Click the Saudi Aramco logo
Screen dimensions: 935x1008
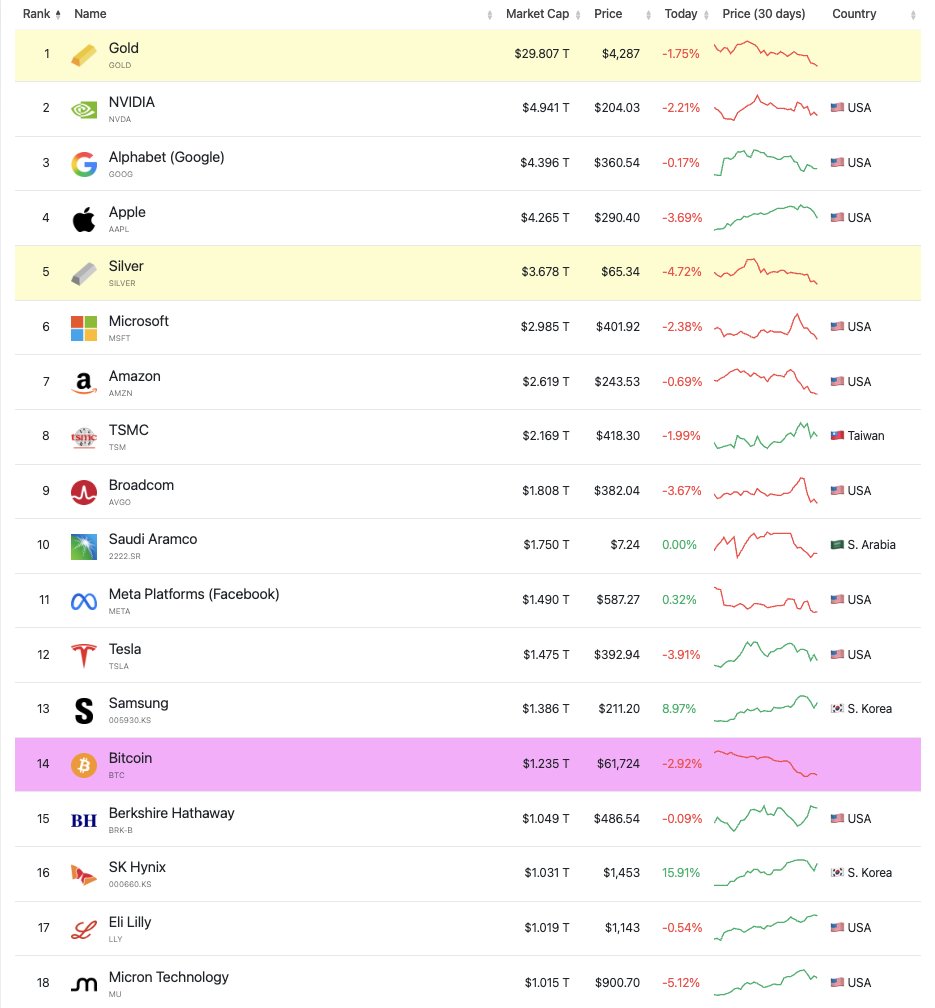[84, 547]
